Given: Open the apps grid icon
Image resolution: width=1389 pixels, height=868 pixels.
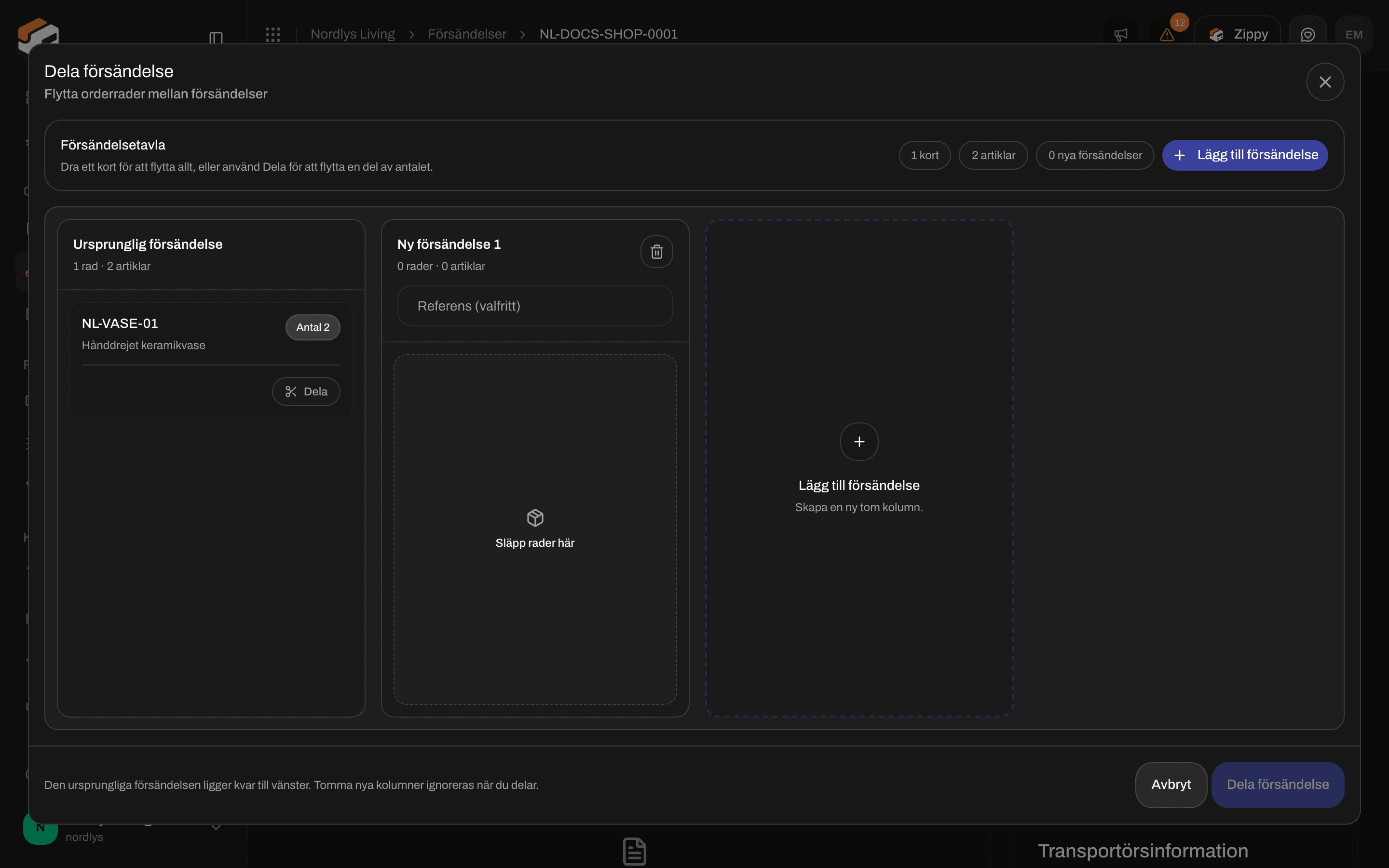Looking at the screenshot, I should coord(272,34).
